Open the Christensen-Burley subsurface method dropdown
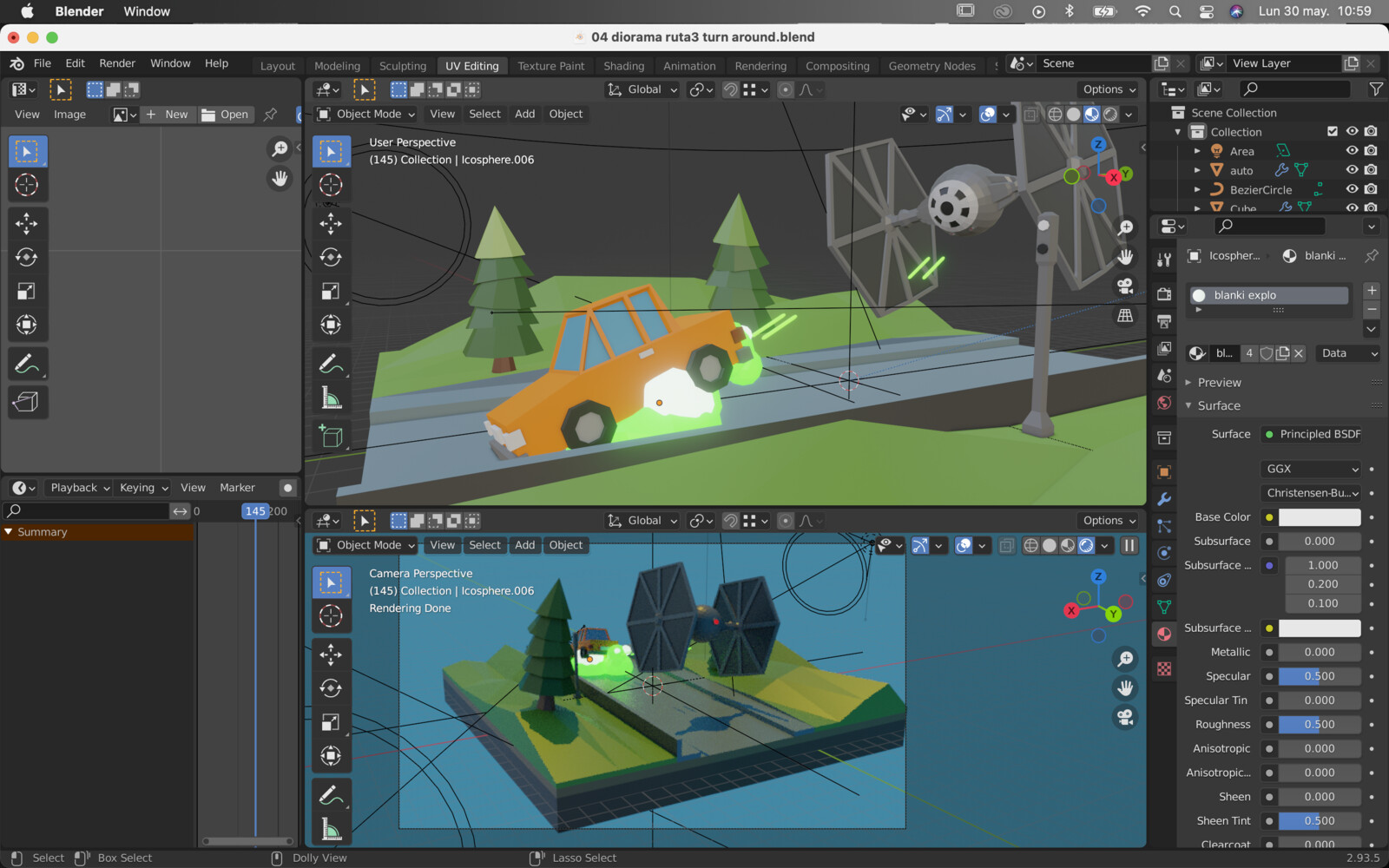This screenshot has height=868, width=1389. click(x=1311, y=493)
